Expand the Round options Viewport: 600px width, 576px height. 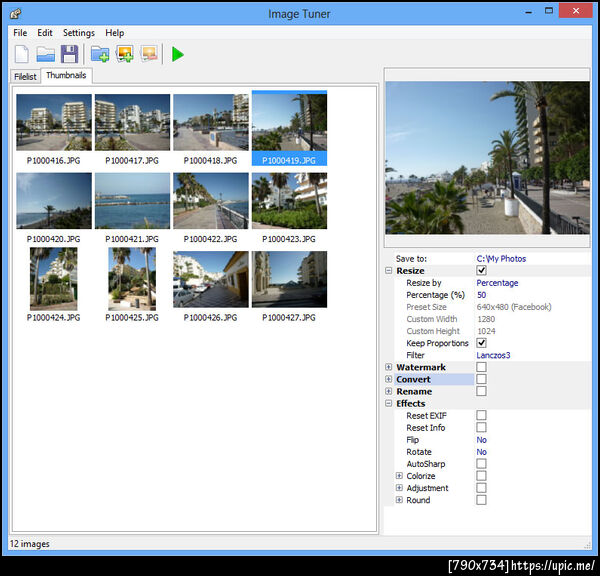click(399, 500)
